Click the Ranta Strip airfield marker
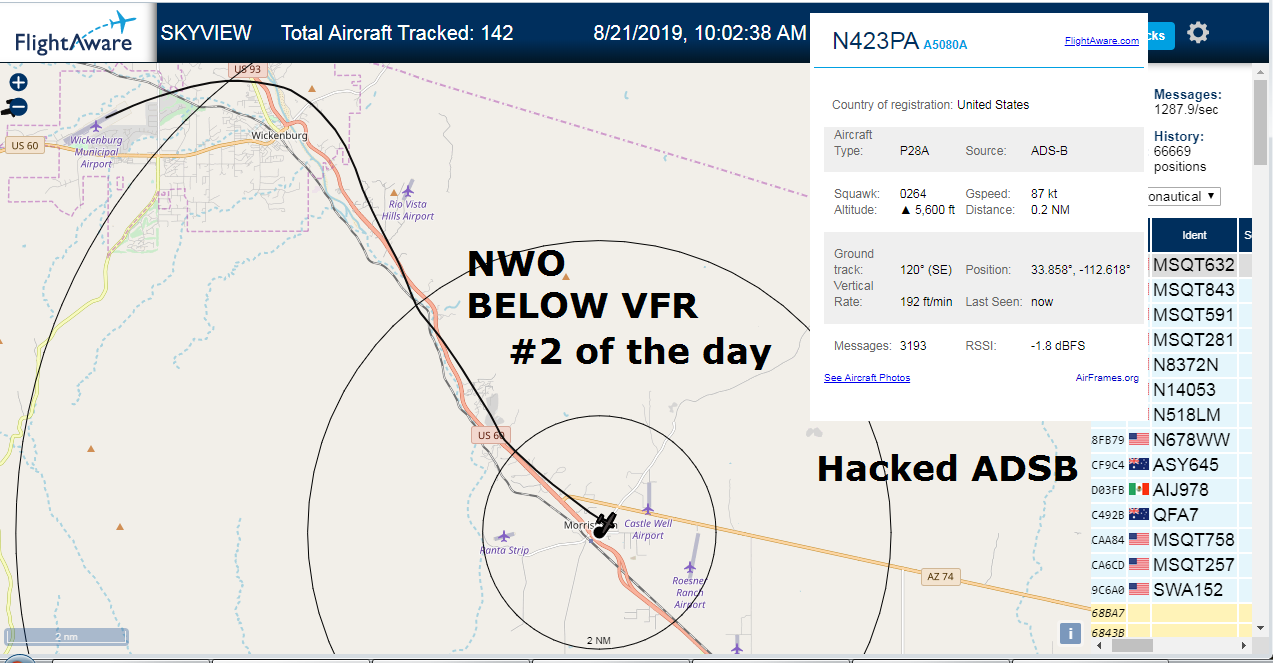Viewport: 1273px width, 663px height. 504,536
